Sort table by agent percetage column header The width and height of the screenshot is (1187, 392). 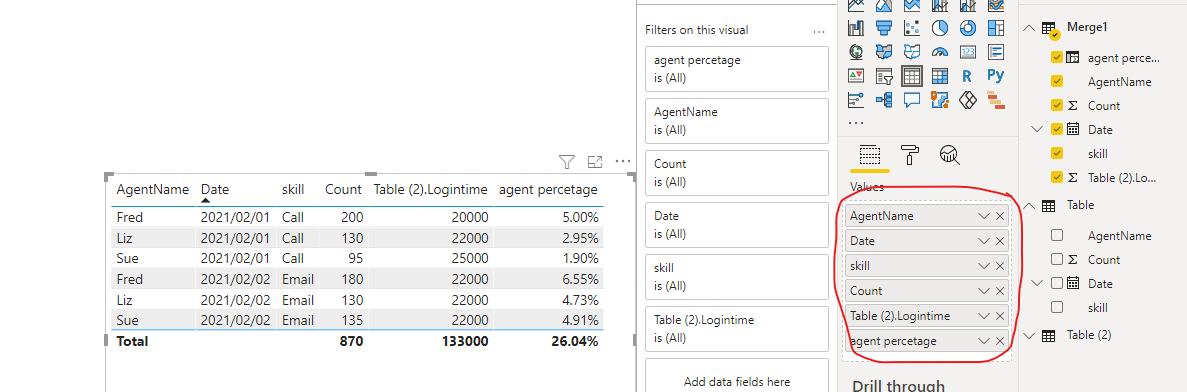pos(548,189)
